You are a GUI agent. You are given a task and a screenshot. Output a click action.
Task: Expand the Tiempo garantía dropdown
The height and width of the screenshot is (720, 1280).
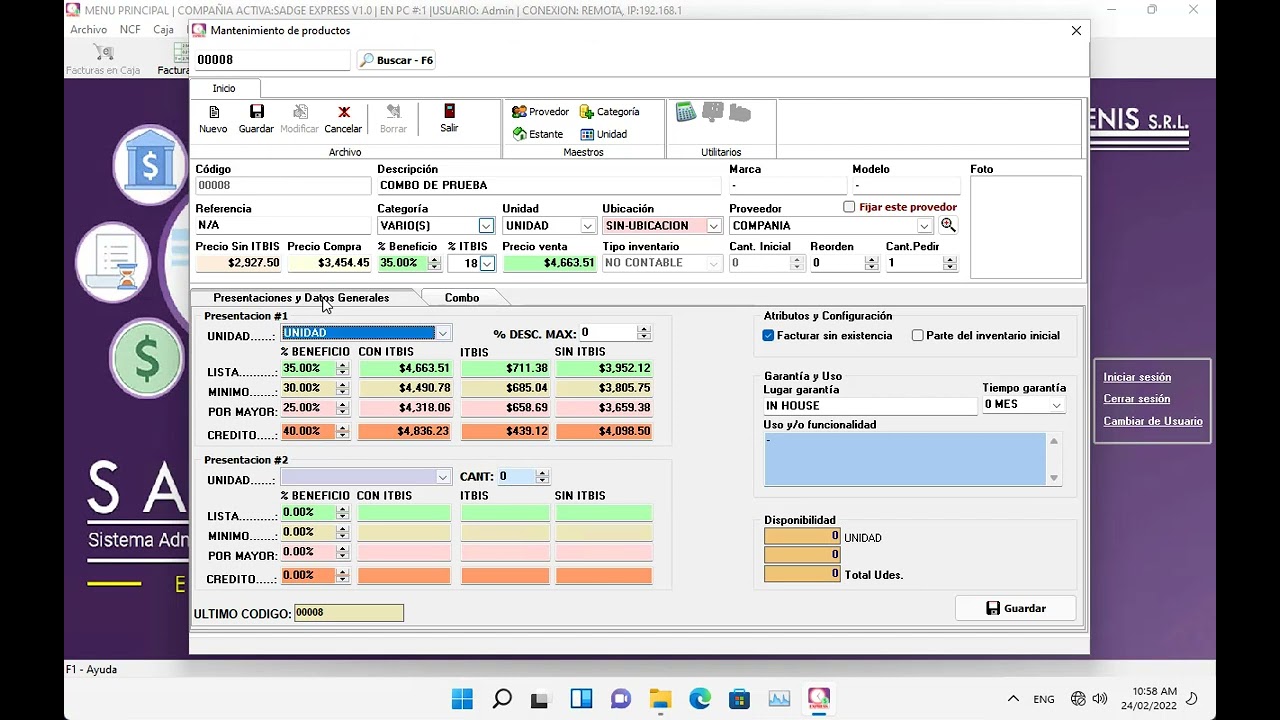(1056, 405)
